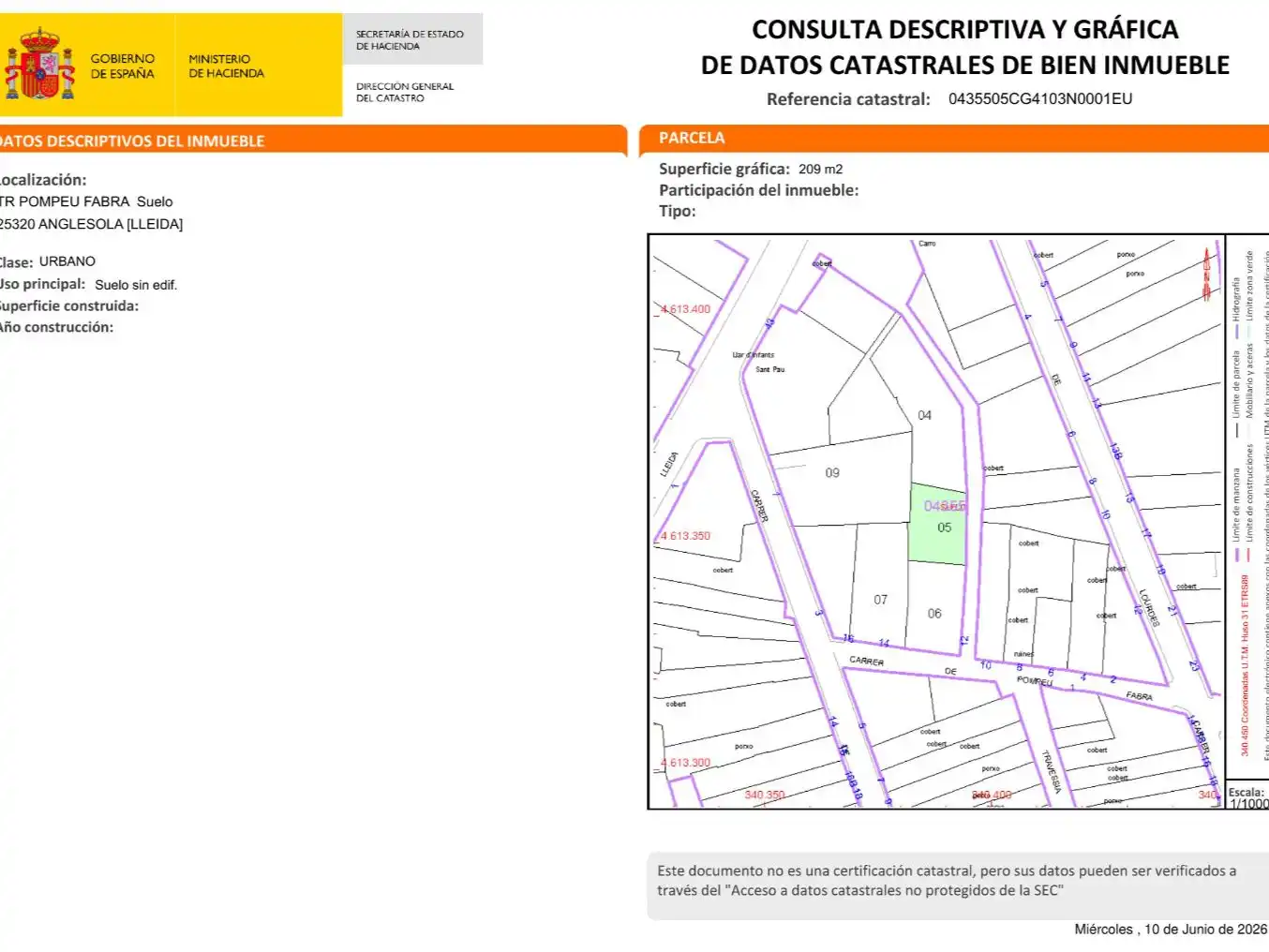Click DIRECCIÓN GENERAL DEL CATASTRO text
Viewport: 1269px width, 952px height.
tap(404, 92)
